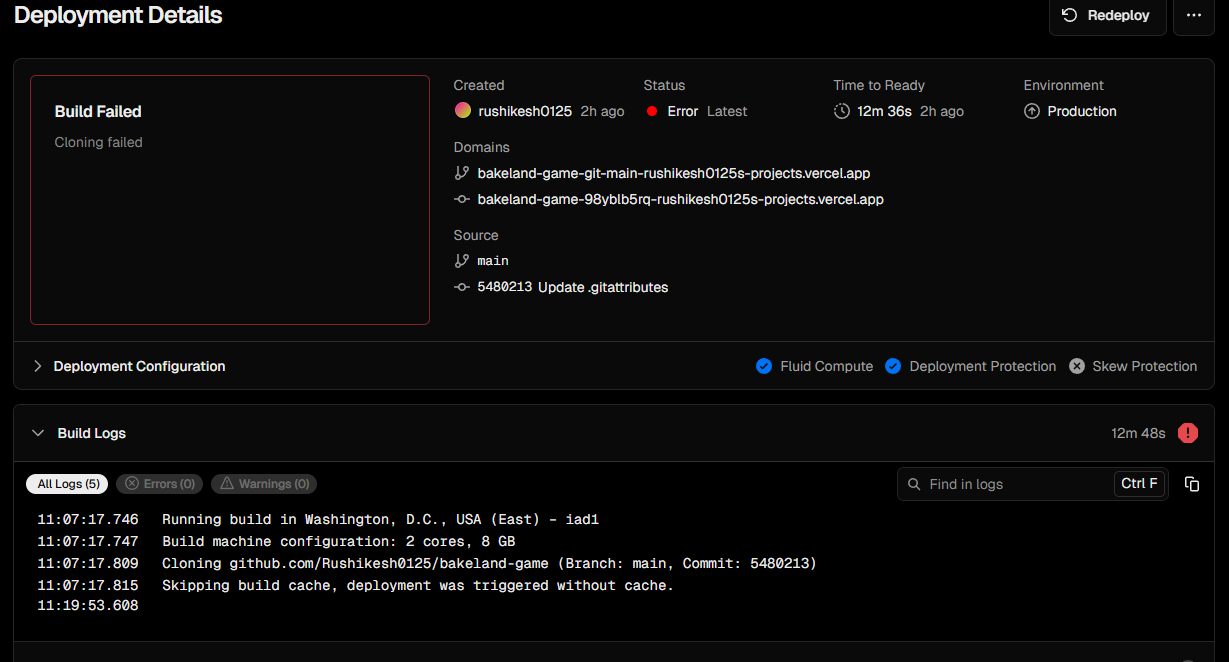Click the last log timestamp 11:19:53.608

click(x=88, y=606)
